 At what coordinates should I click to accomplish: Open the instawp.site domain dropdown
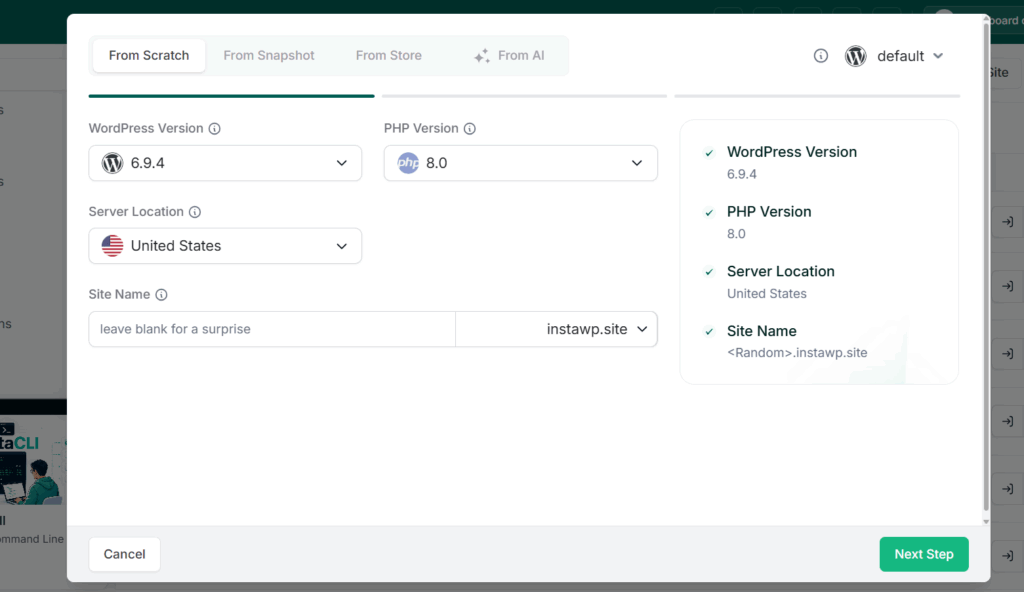(556, 329)
